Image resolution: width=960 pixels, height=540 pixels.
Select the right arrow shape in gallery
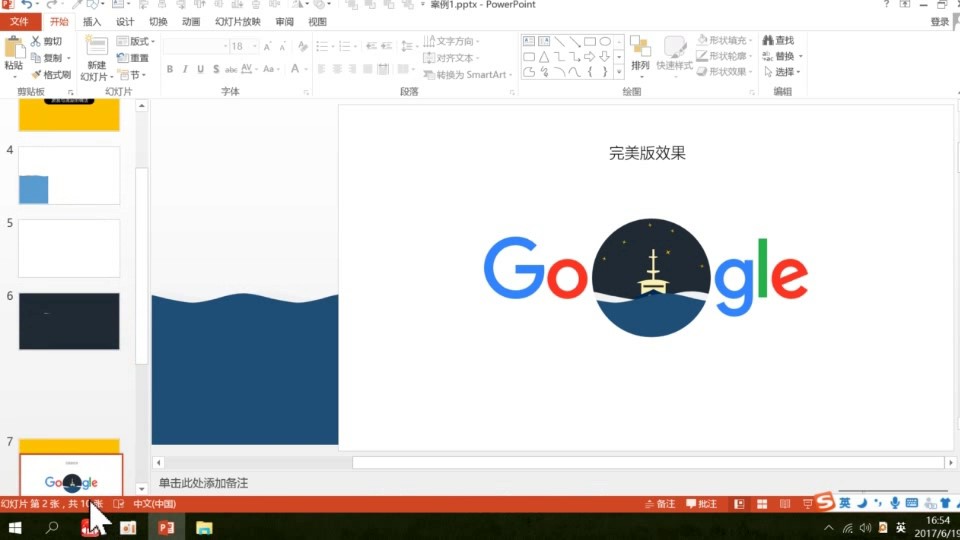[590, 57]
